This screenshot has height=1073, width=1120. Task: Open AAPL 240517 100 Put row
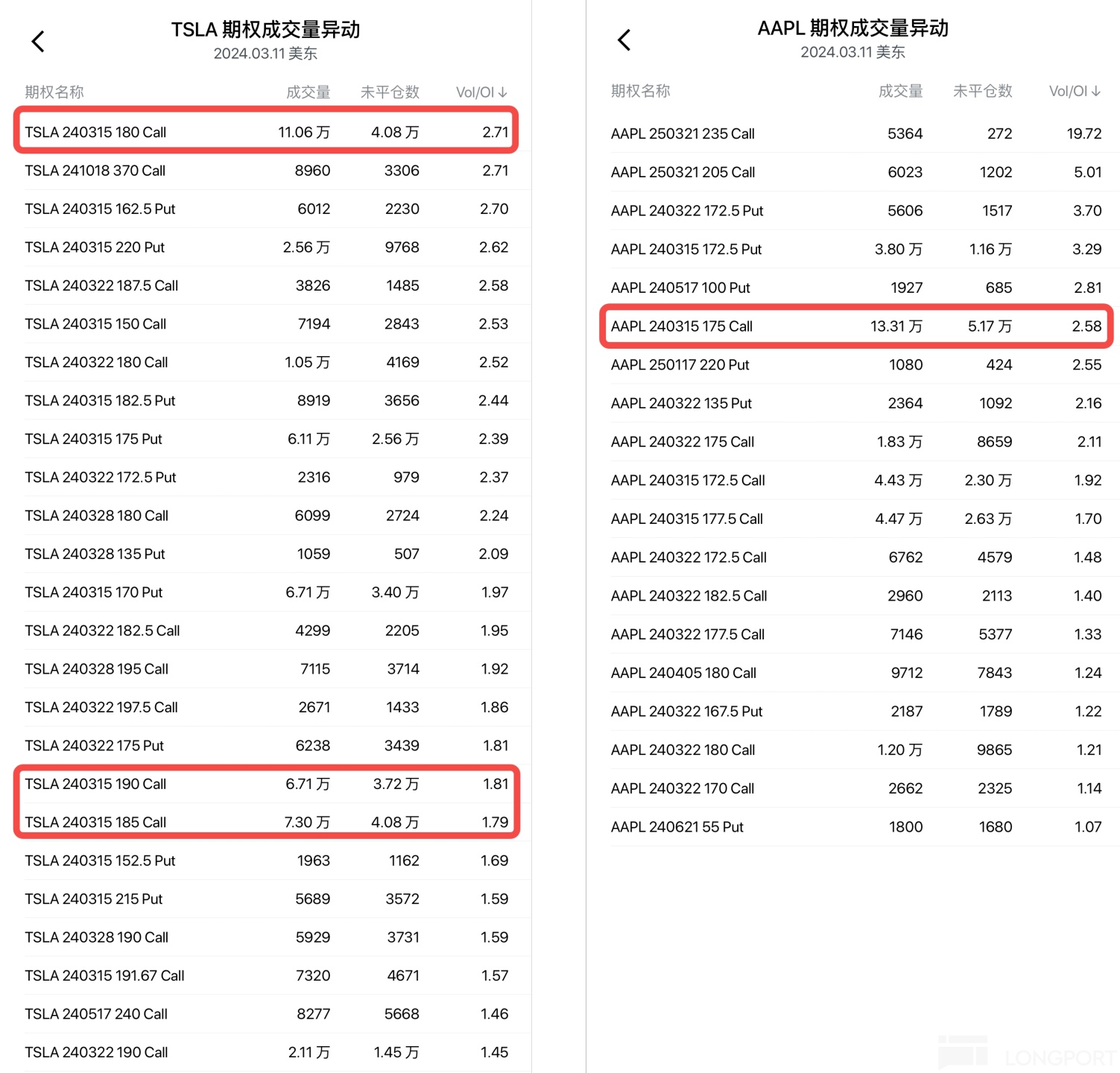(x=865, y=288)
